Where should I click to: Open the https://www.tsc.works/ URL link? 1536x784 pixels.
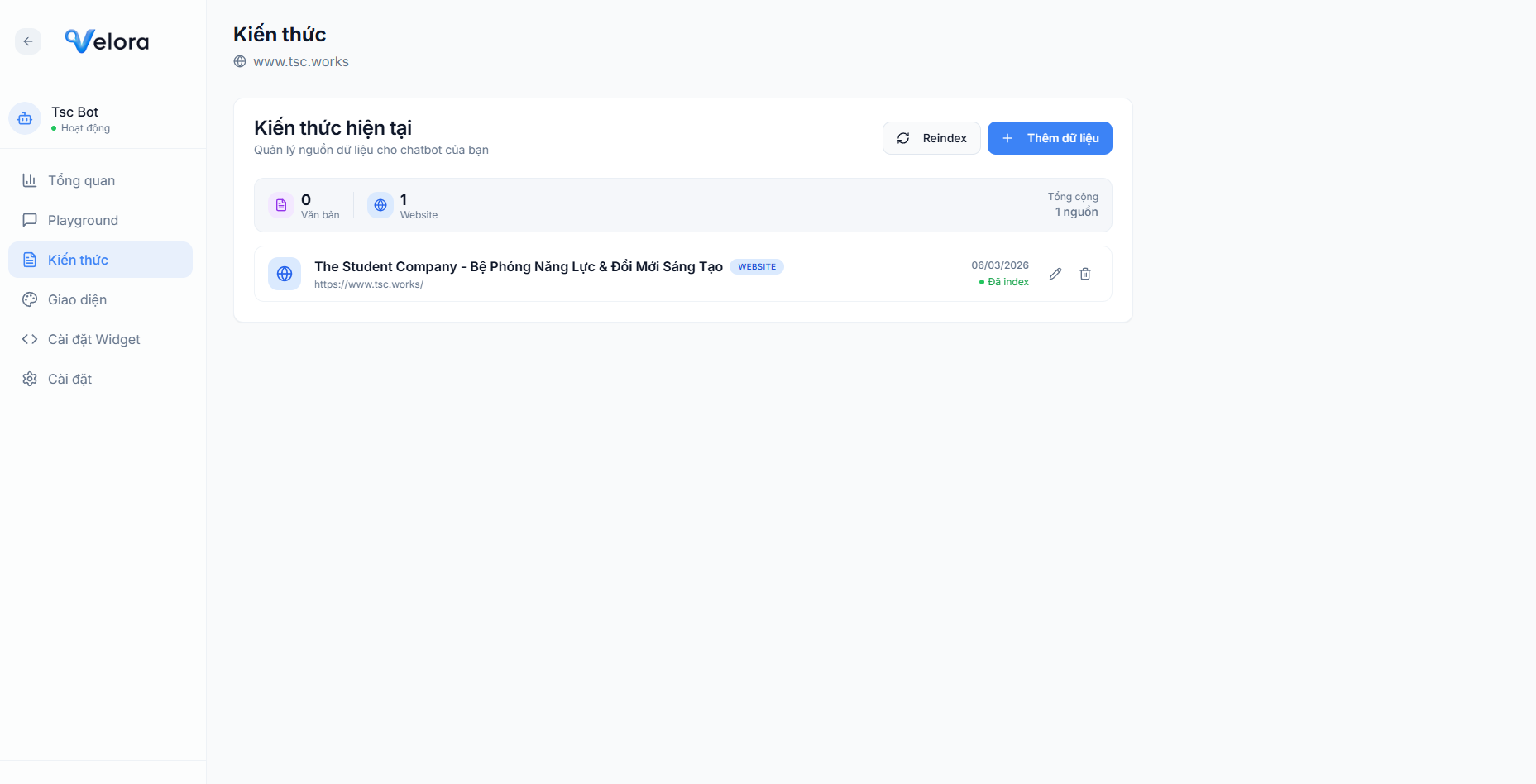coord(369,284)
